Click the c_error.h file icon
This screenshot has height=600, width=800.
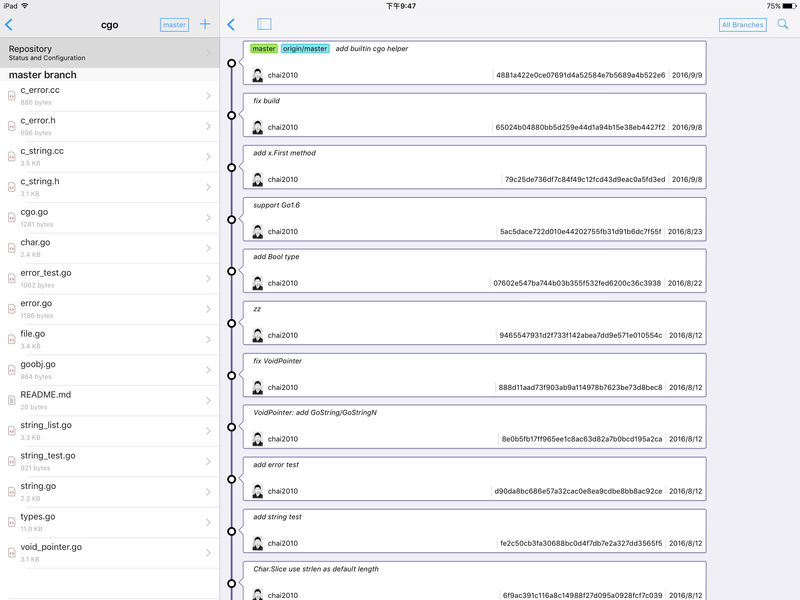coord(11,126)
